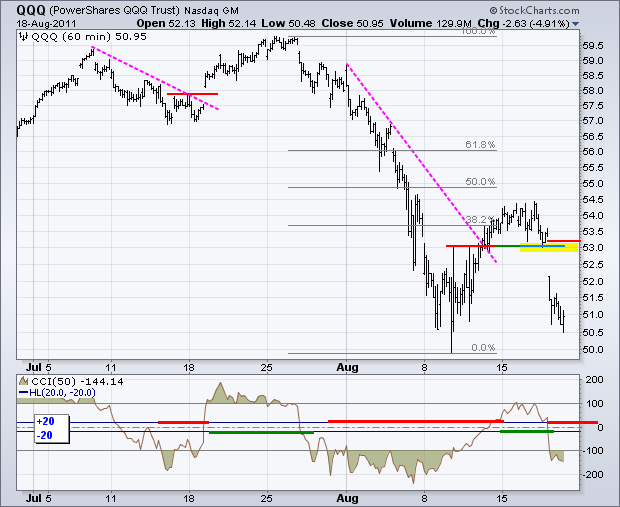This screenshot has width=620, height=507.
Task: Click the Low 50.48 value
Action: tap(288, 24)
